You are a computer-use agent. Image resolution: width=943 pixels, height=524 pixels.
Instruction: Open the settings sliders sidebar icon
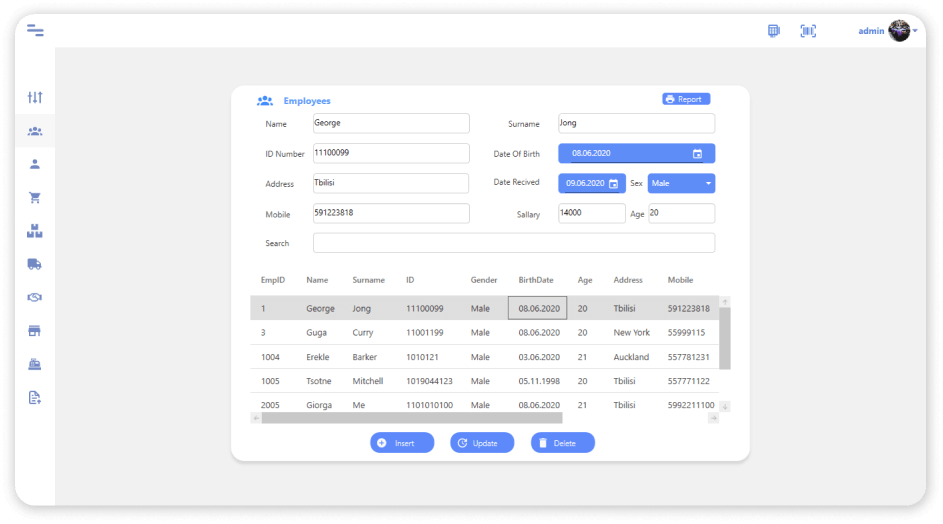[35, 97]
